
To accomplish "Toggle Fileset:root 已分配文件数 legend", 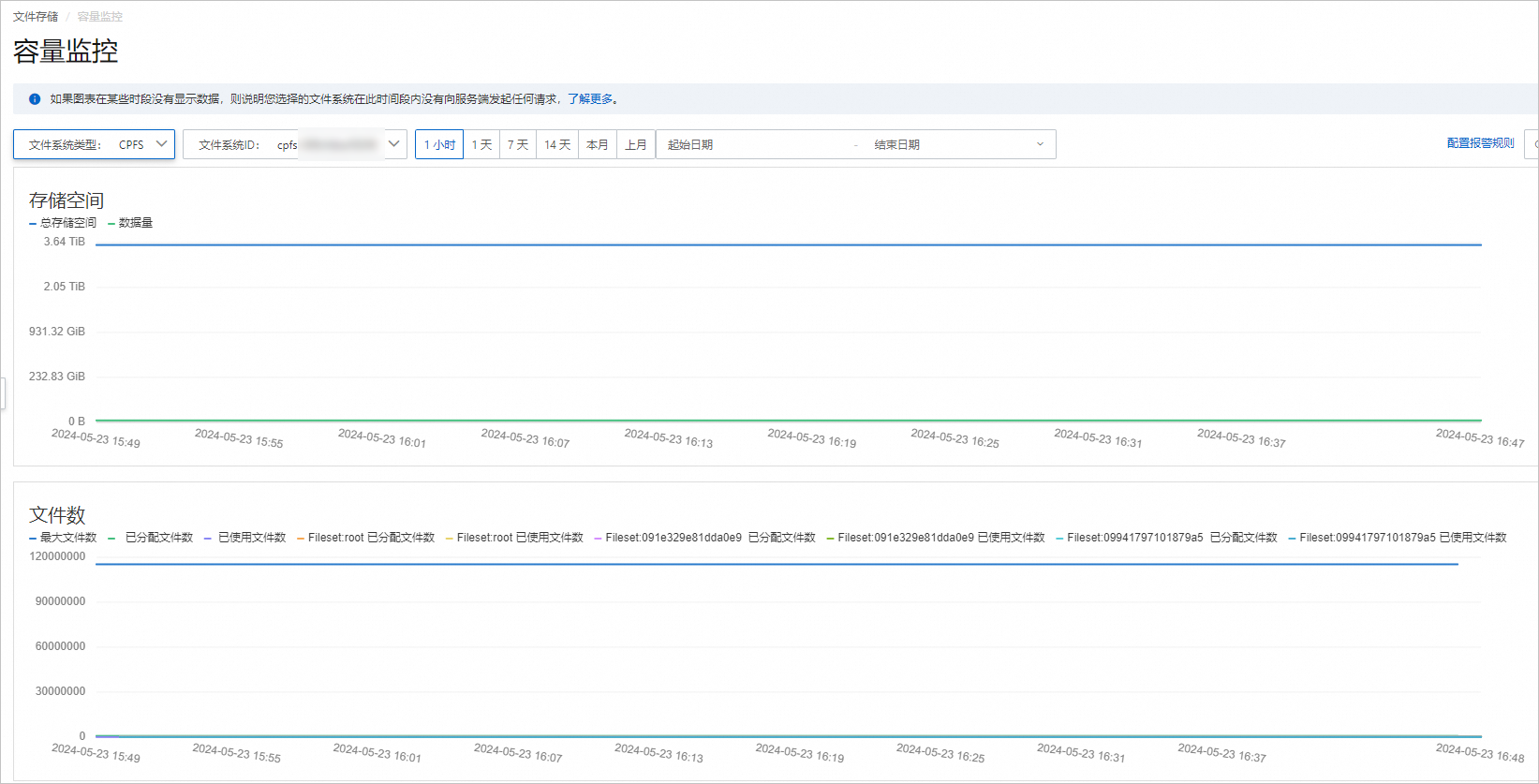I will 365,538.
